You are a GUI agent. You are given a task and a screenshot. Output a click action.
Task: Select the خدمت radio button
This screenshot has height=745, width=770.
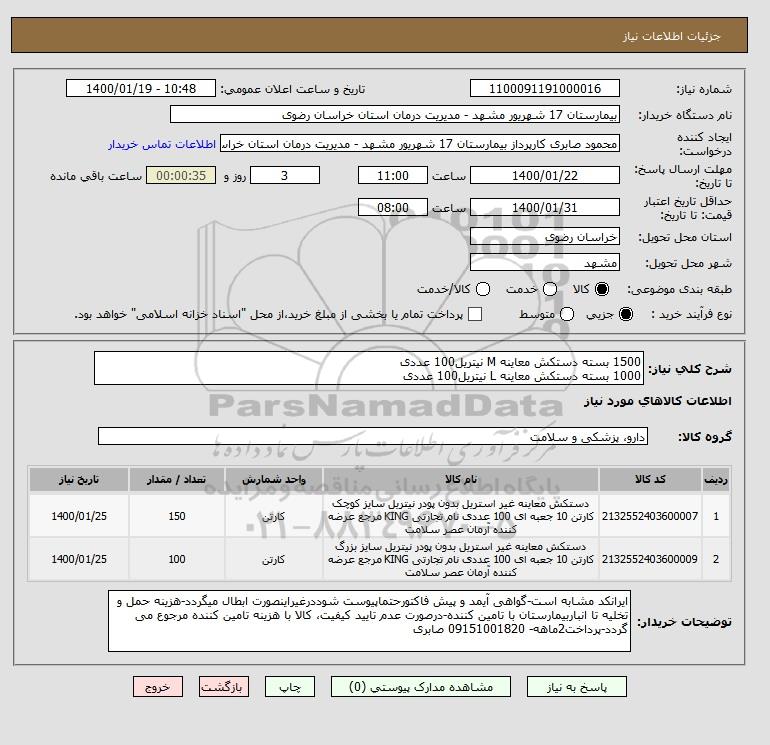[550, 289]
